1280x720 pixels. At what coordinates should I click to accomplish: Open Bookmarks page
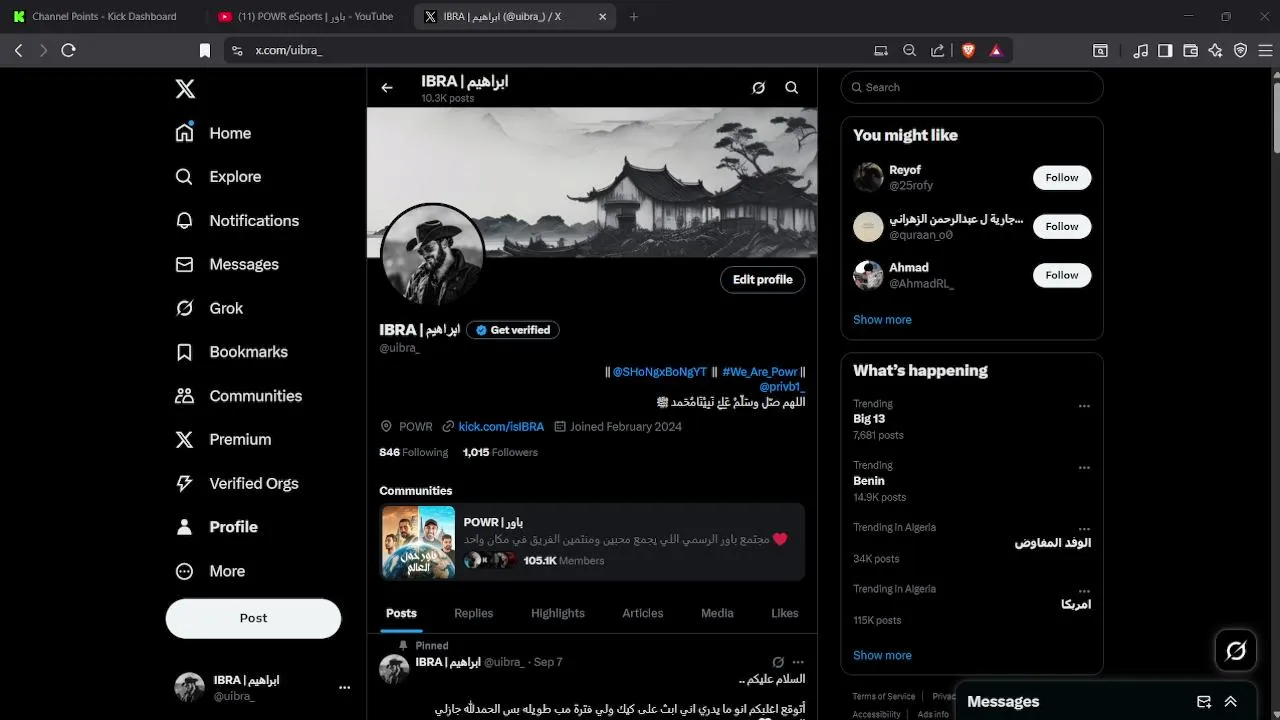point(231,352)
